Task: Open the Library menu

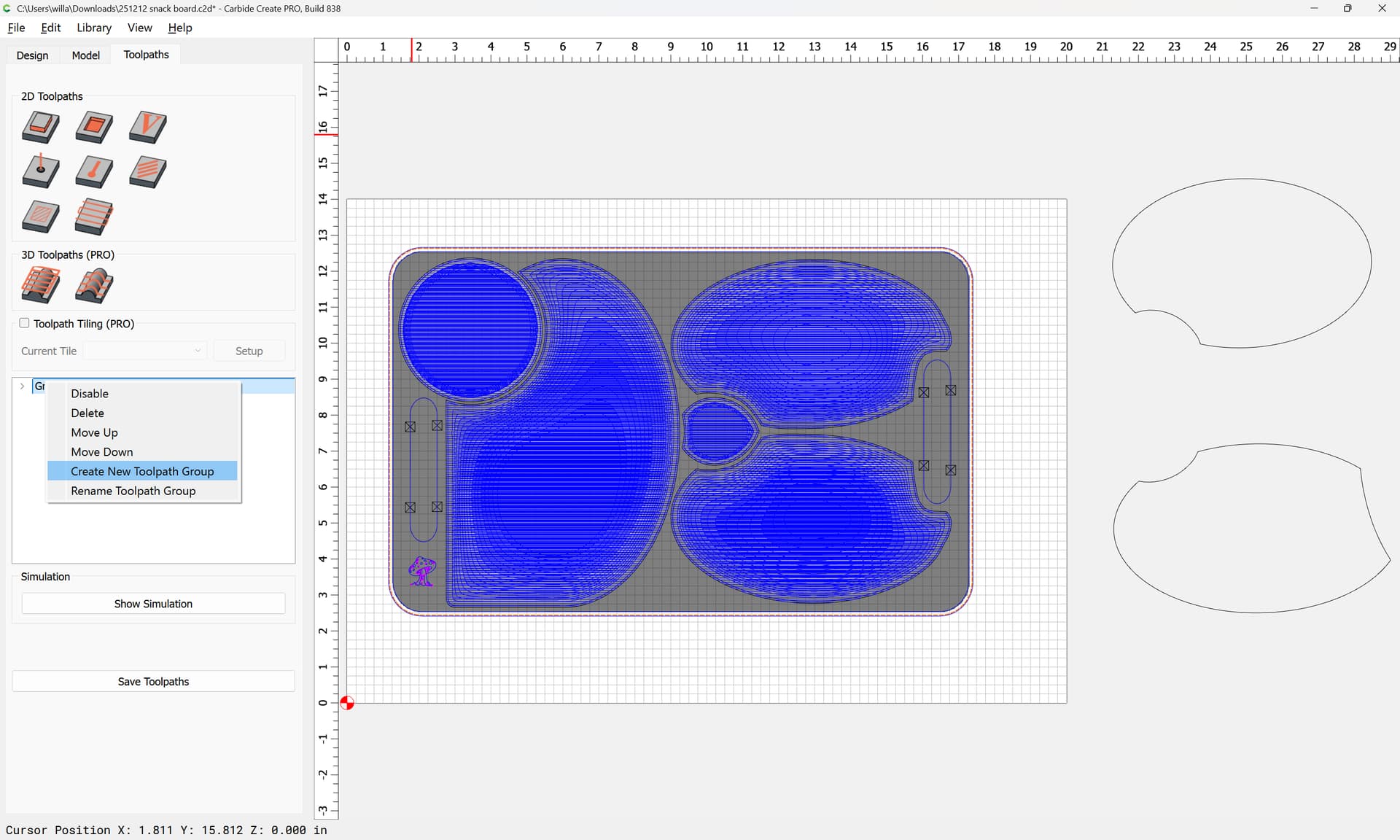Action: tap(94, 28)
